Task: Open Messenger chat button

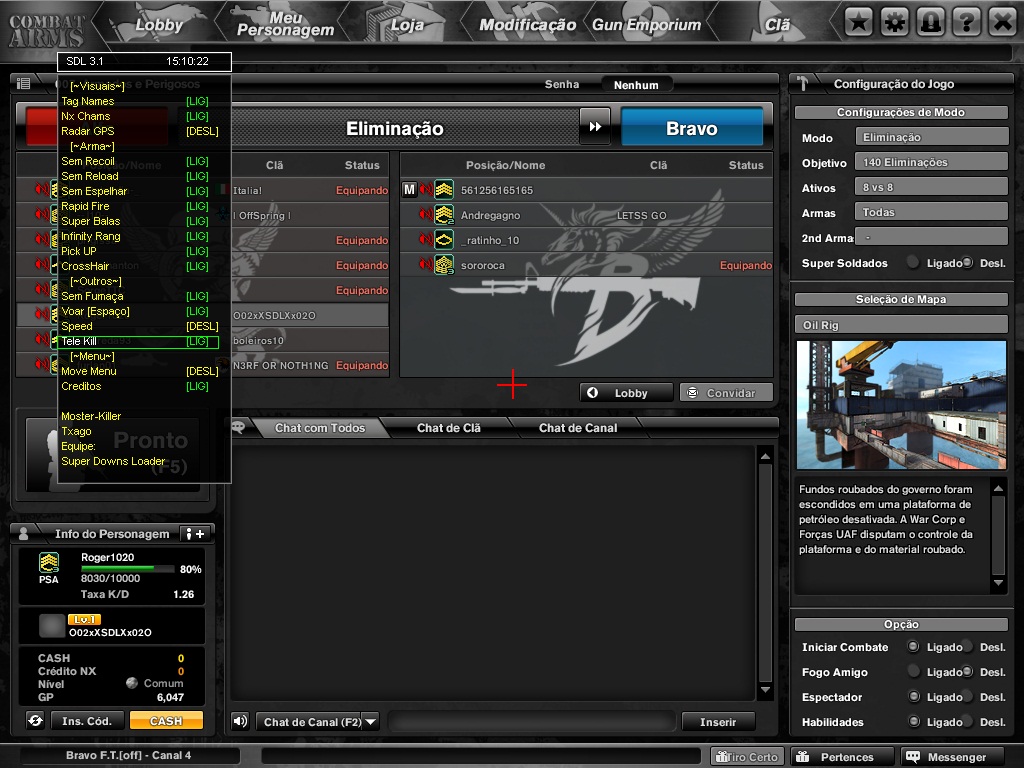Action: (952, 757)
